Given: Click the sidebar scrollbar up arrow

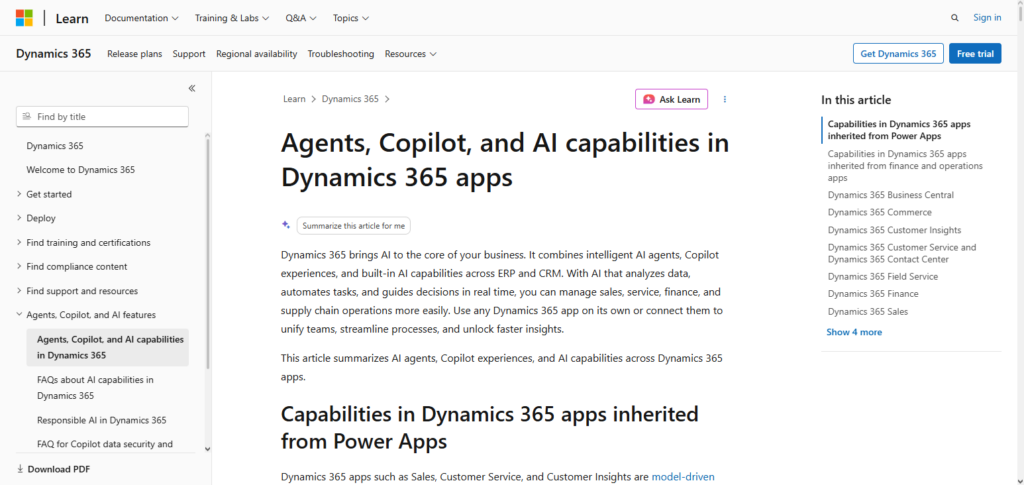Looking at the screenshot, I should click(x=208, y=136).
